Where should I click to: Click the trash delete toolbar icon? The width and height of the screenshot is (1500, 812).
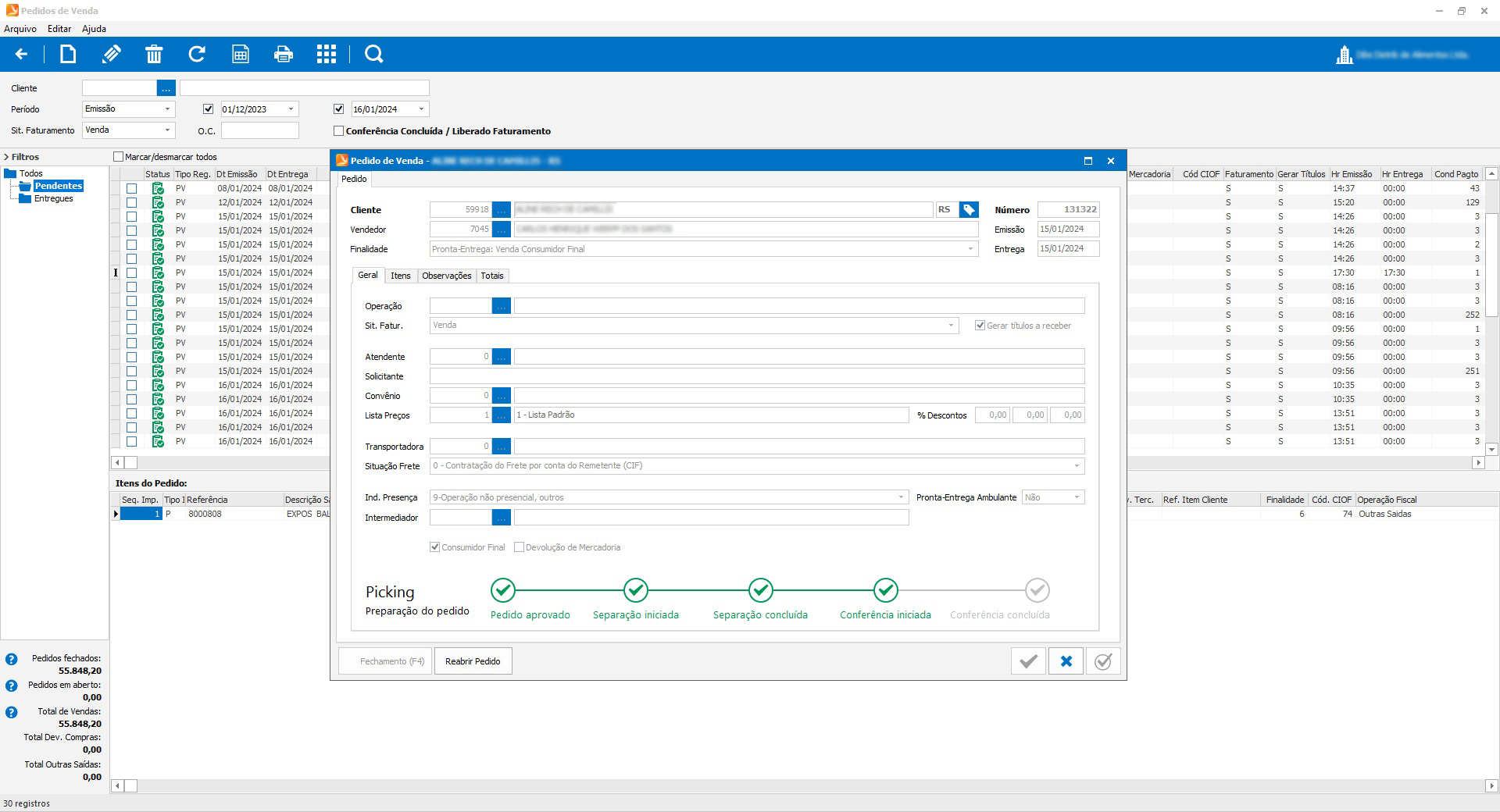pyautogui.click(x=154, y=54)
